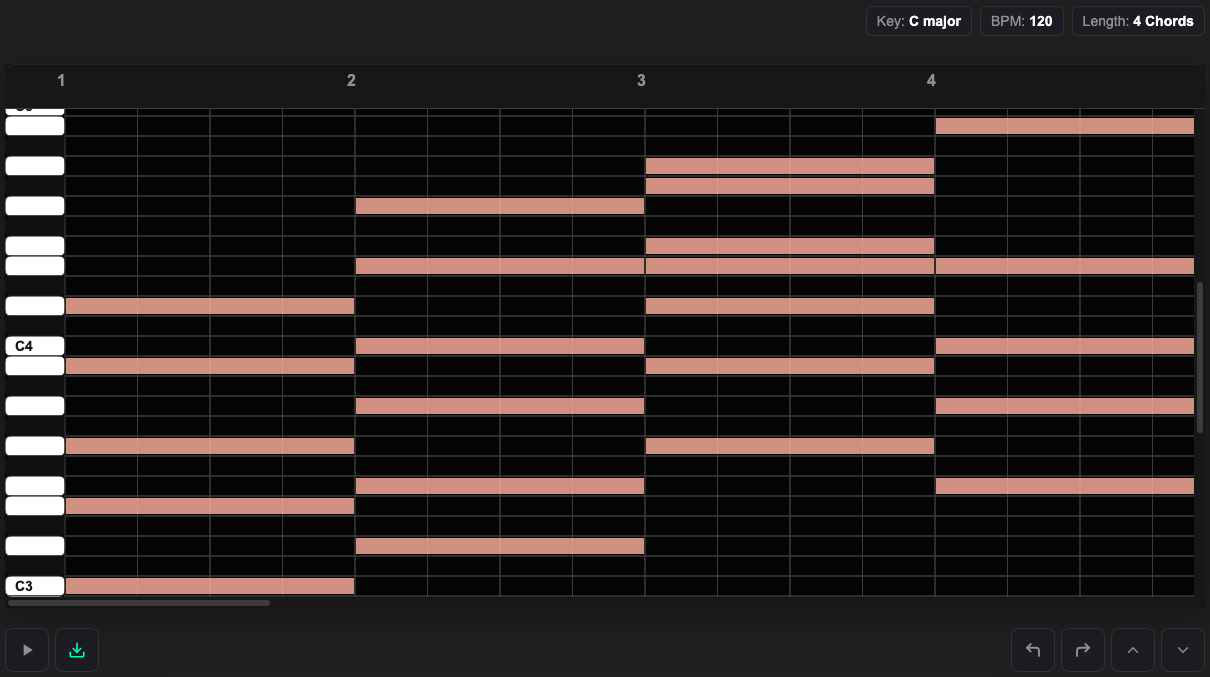The width and height of the screenshot is (1210, 677).
Task: Select the topmost note in bar 4
Action: coord(1064,126)
